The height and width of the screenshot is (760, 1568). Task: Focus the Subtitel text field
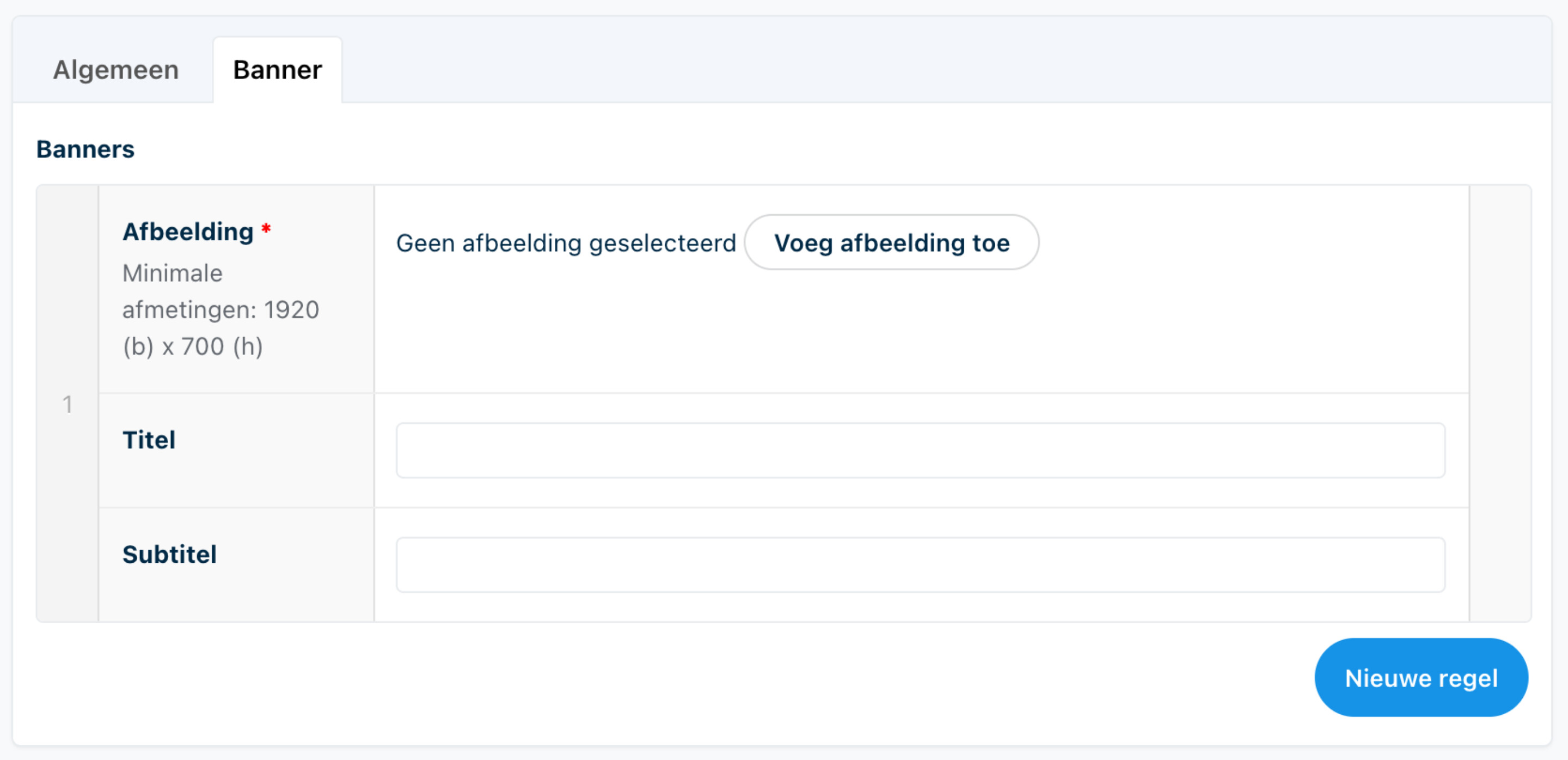[920, 564]
